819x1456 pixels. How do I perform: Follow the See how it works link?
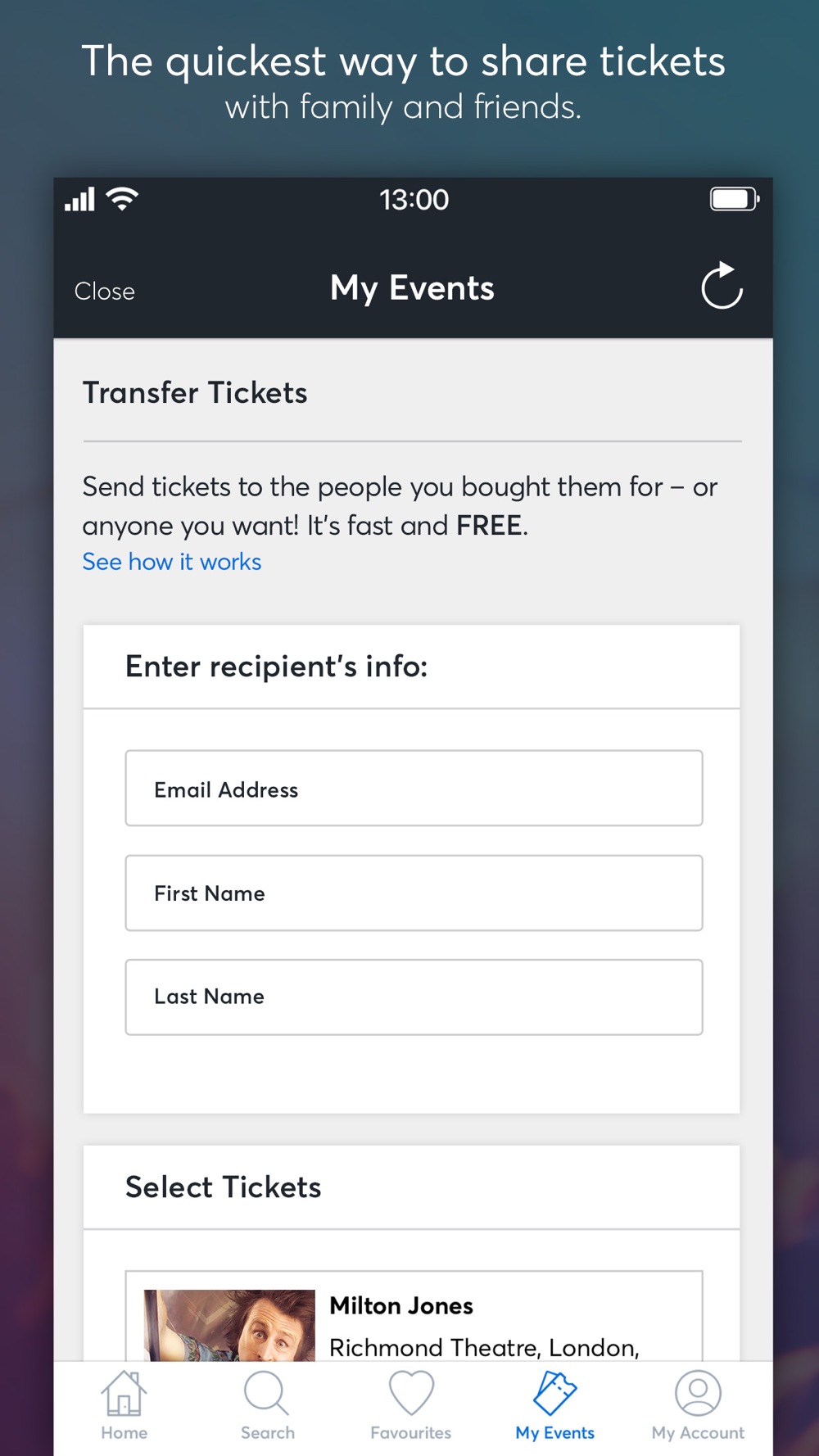click(x=172, y=562)
